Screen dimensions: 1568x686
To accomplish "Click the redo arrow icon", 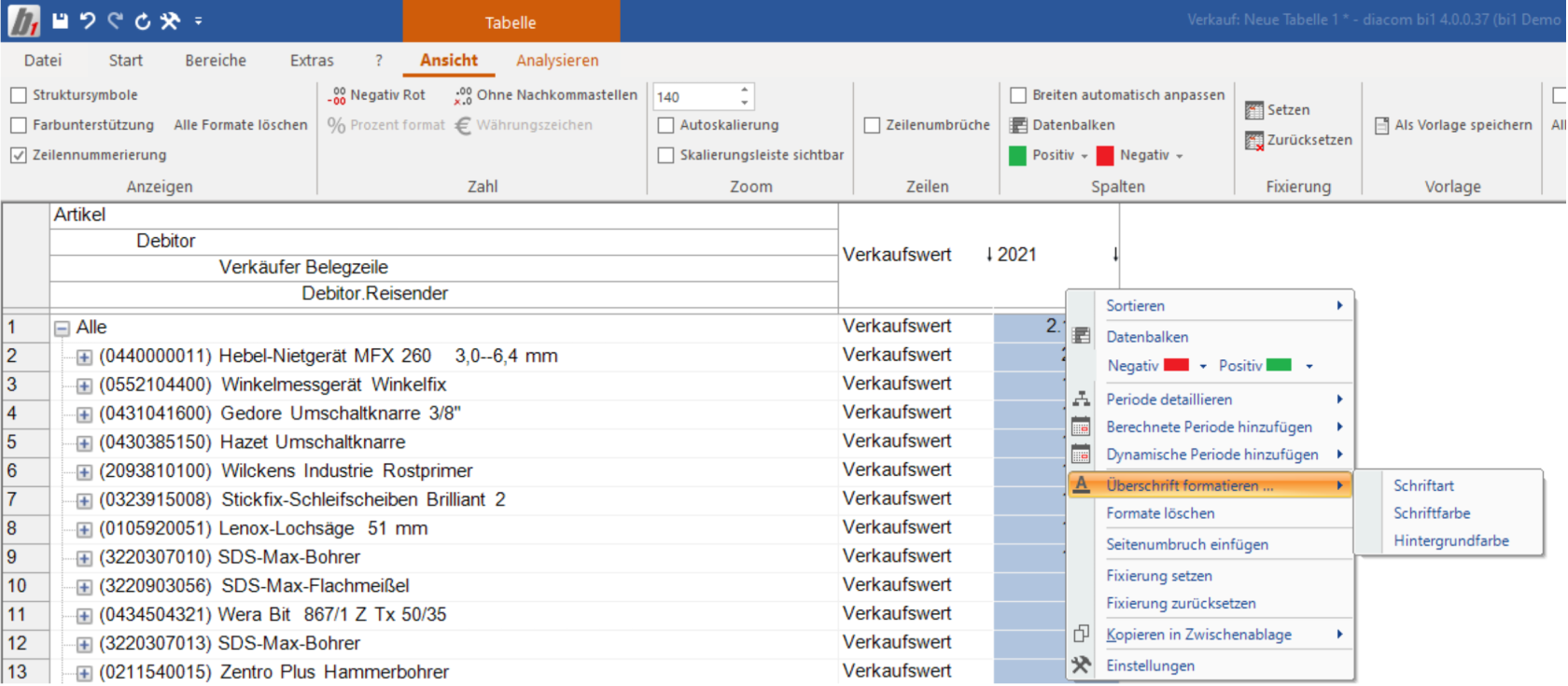I will (x=115, y=21).
